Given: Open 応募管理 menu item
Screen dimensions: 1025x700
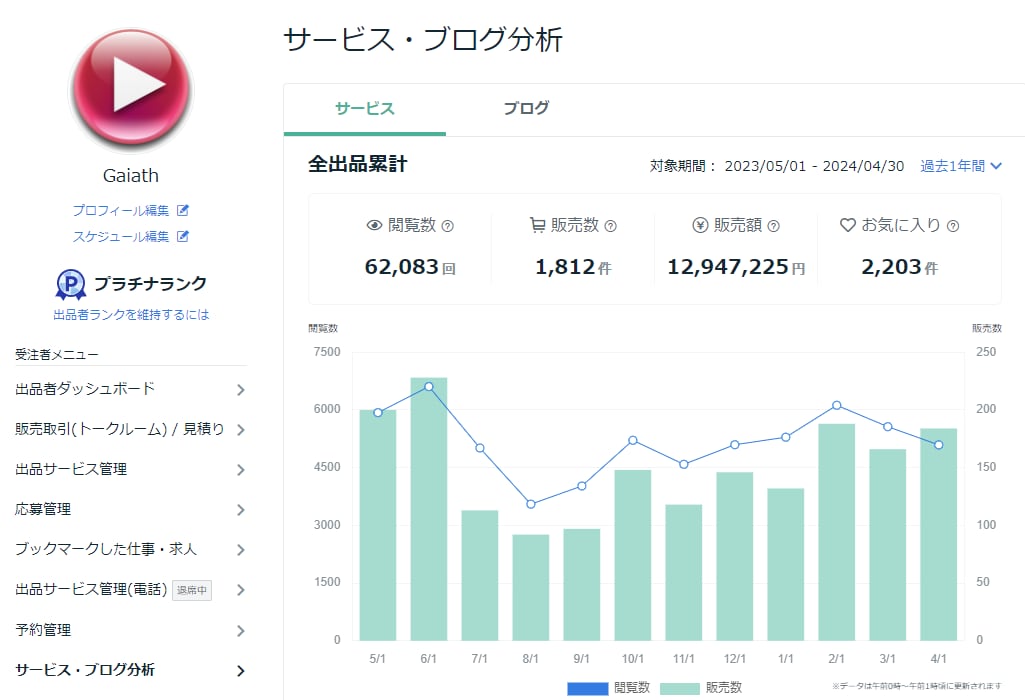Looking at the screenshot, I should click(x=130, y=509).
